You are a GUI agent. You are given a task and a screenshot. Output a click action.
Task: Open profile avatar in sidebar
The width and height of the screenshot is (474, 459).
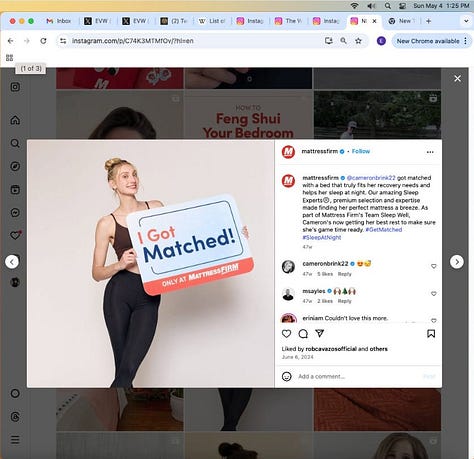click(x=15, y=282)
